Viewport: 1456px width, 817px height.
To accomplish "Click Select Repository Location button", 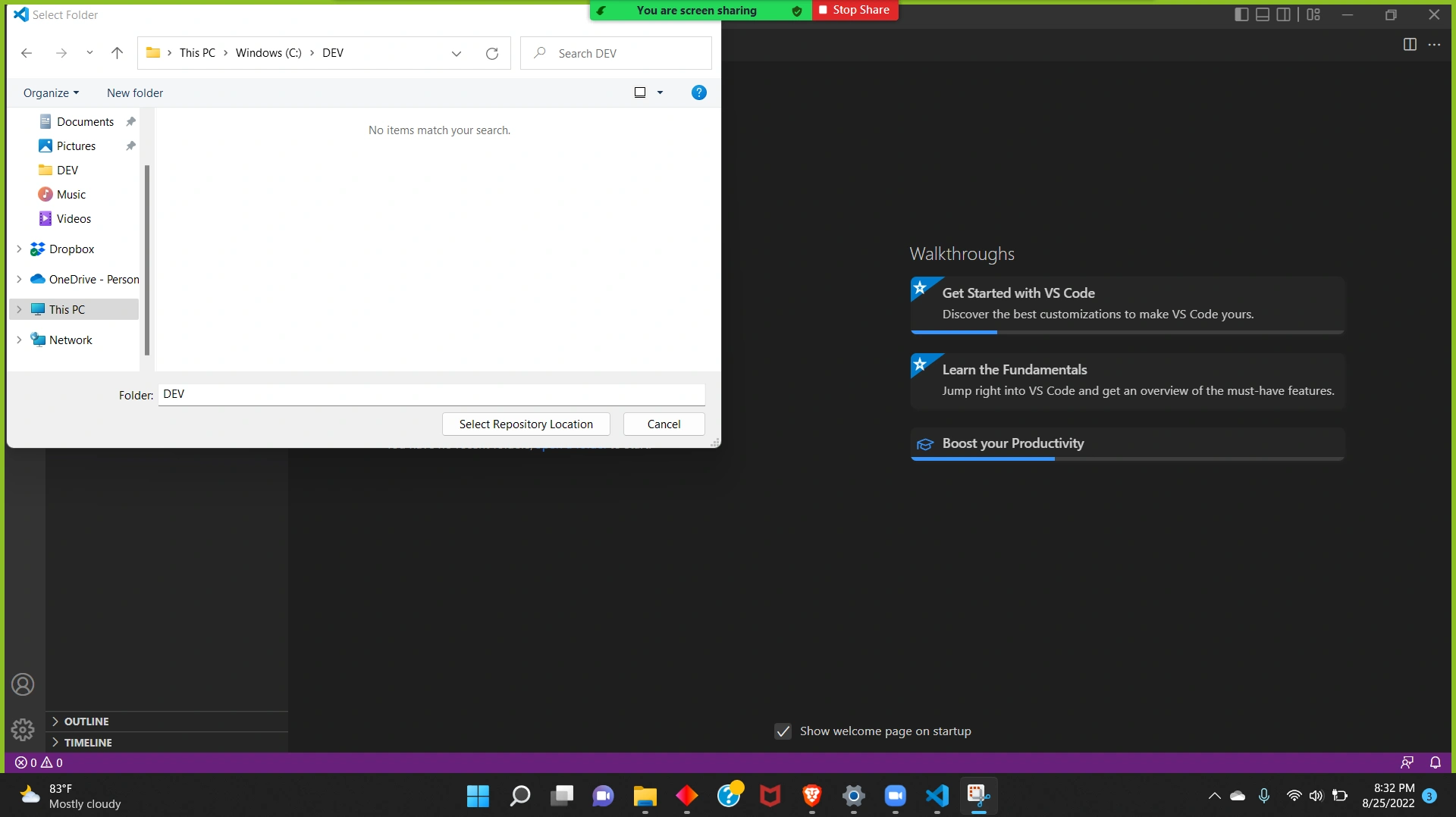I will pyautogui.click(x=526, y=424).
